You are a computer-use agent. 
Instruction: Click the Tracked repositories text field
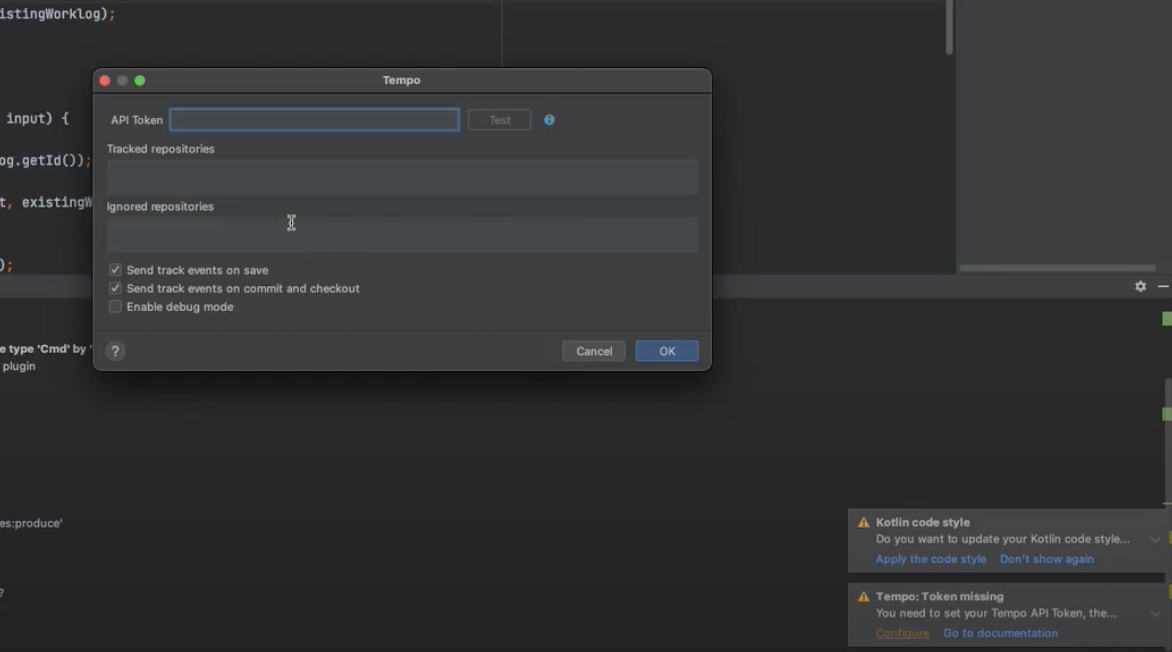401,177
